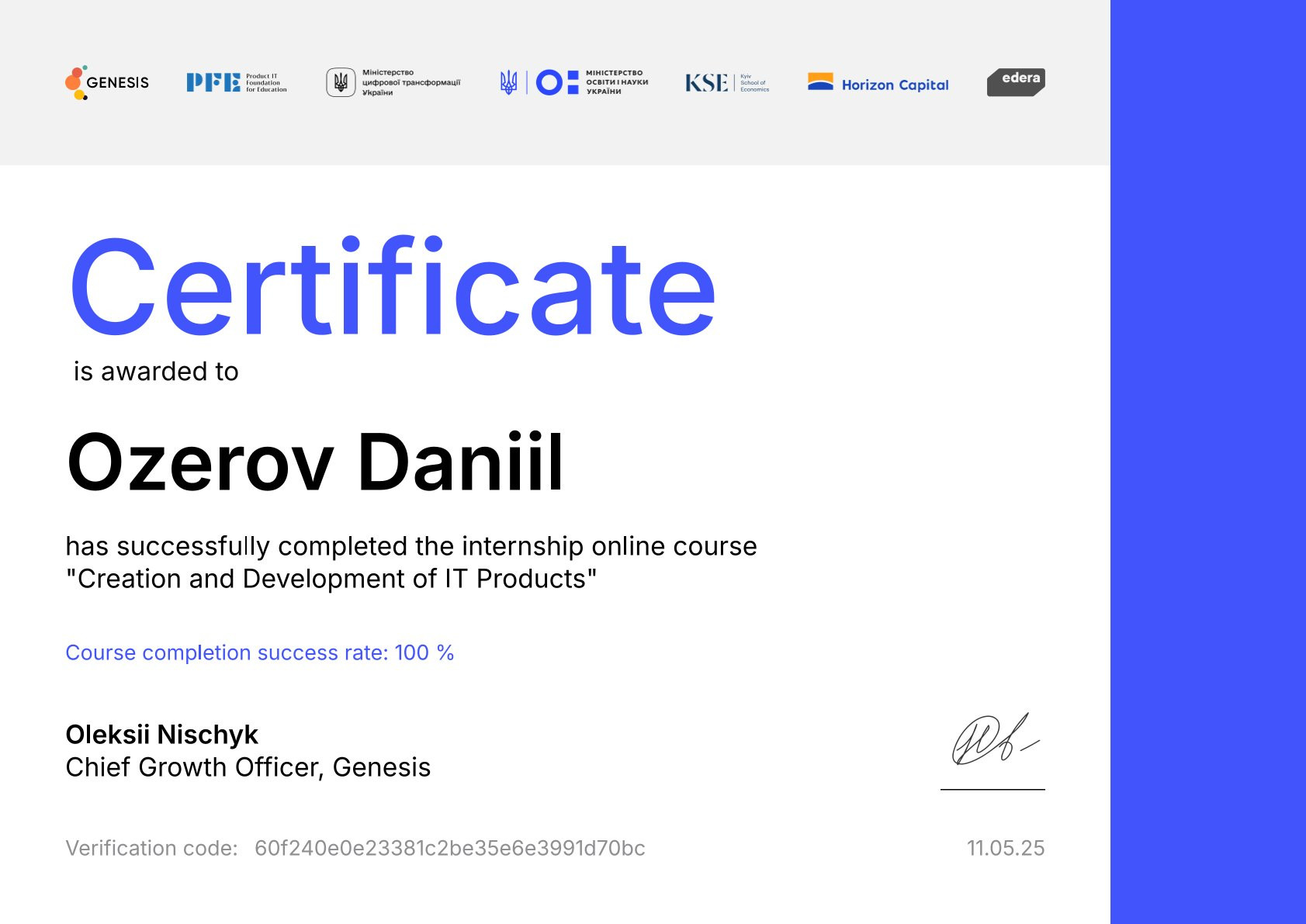The height and width of the screenshot is (924, 1306).
Task: Click the handwritten signature
Action: point(993,739)
